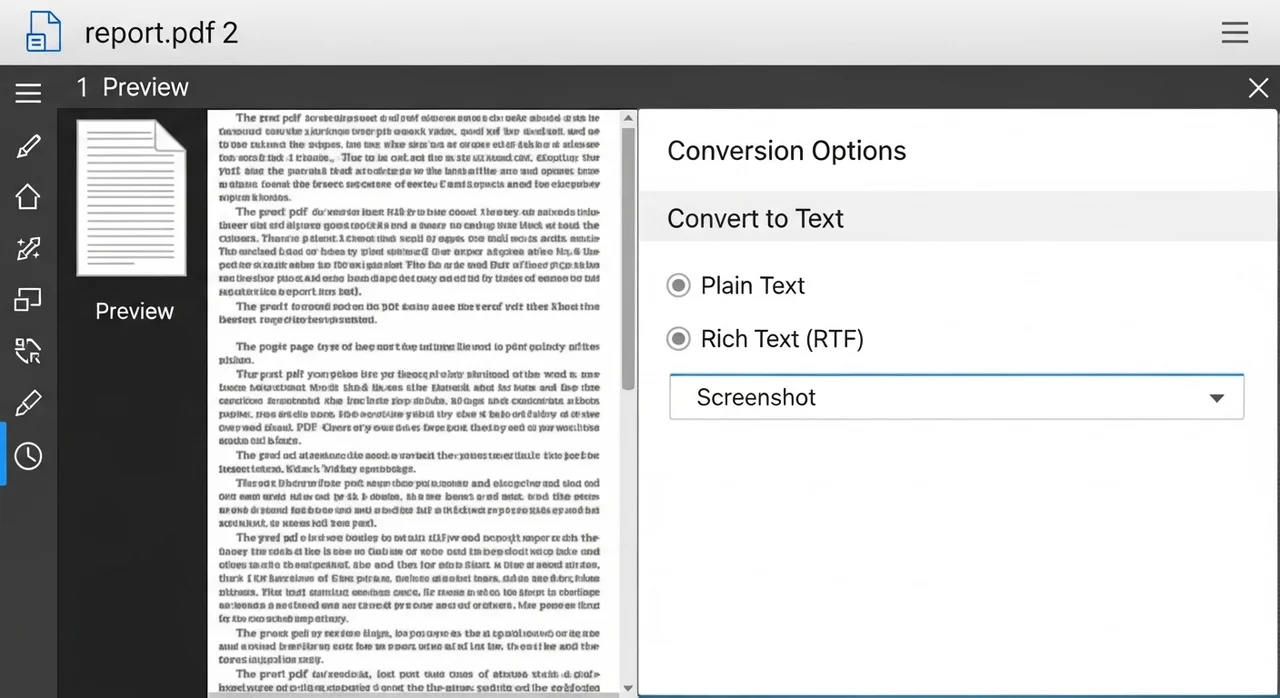Open the convert arrows tool
Viewport: 1280px width, 698px height.
[28, 351]
